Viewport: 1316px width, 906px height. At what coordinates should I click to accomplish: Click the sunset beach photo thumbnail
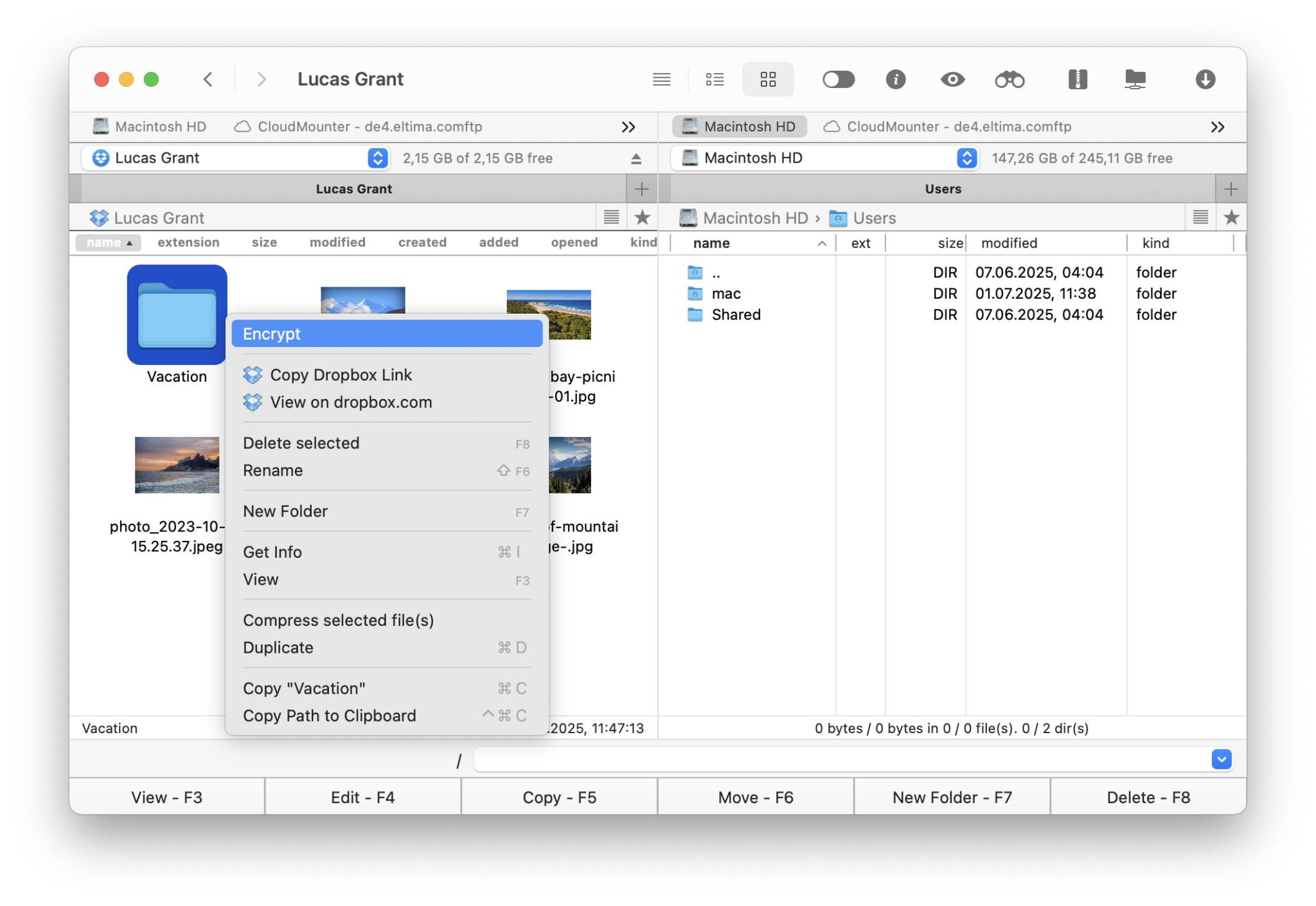177,465
